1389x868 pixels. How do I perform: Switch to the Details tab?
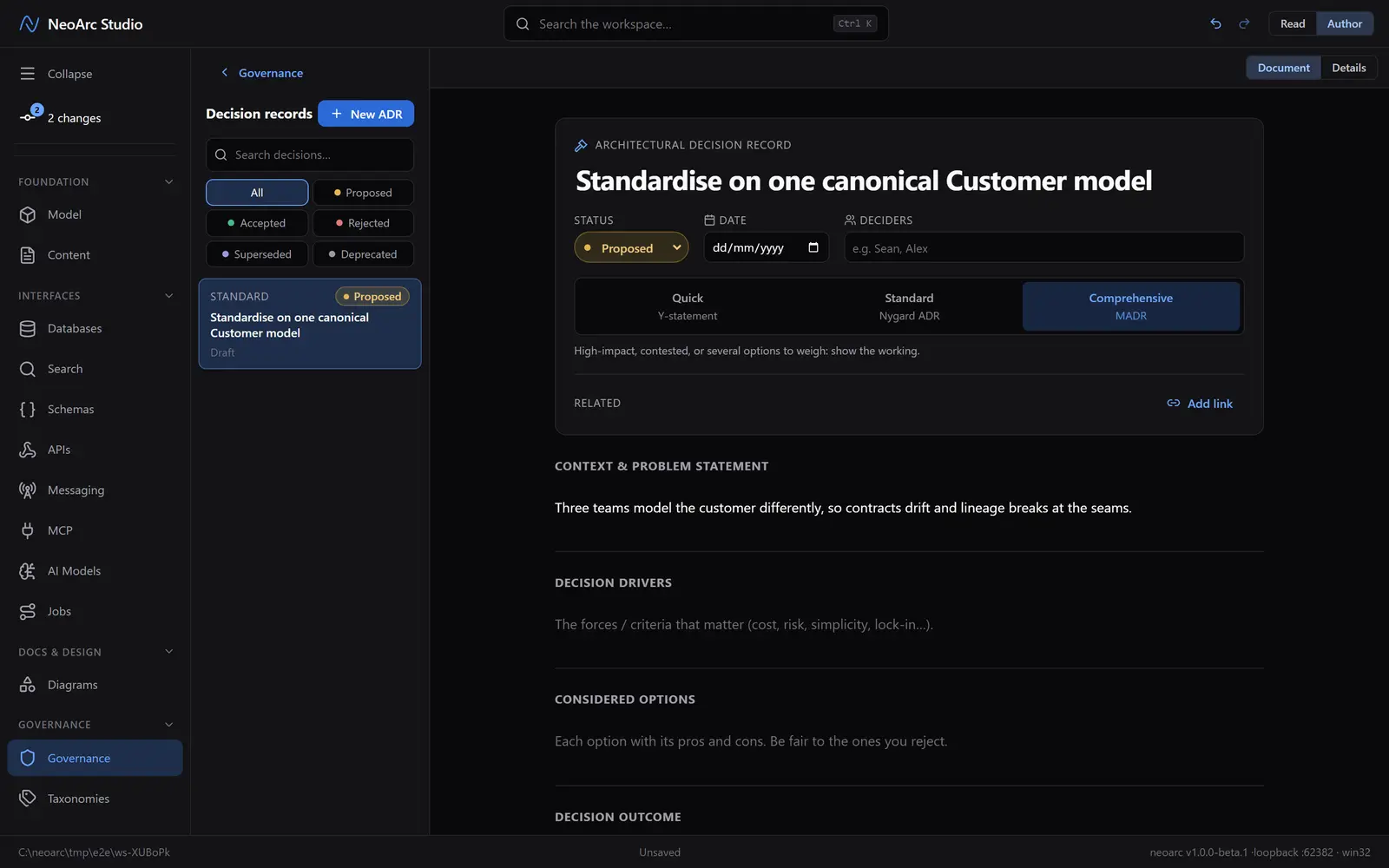(1348, 68)
